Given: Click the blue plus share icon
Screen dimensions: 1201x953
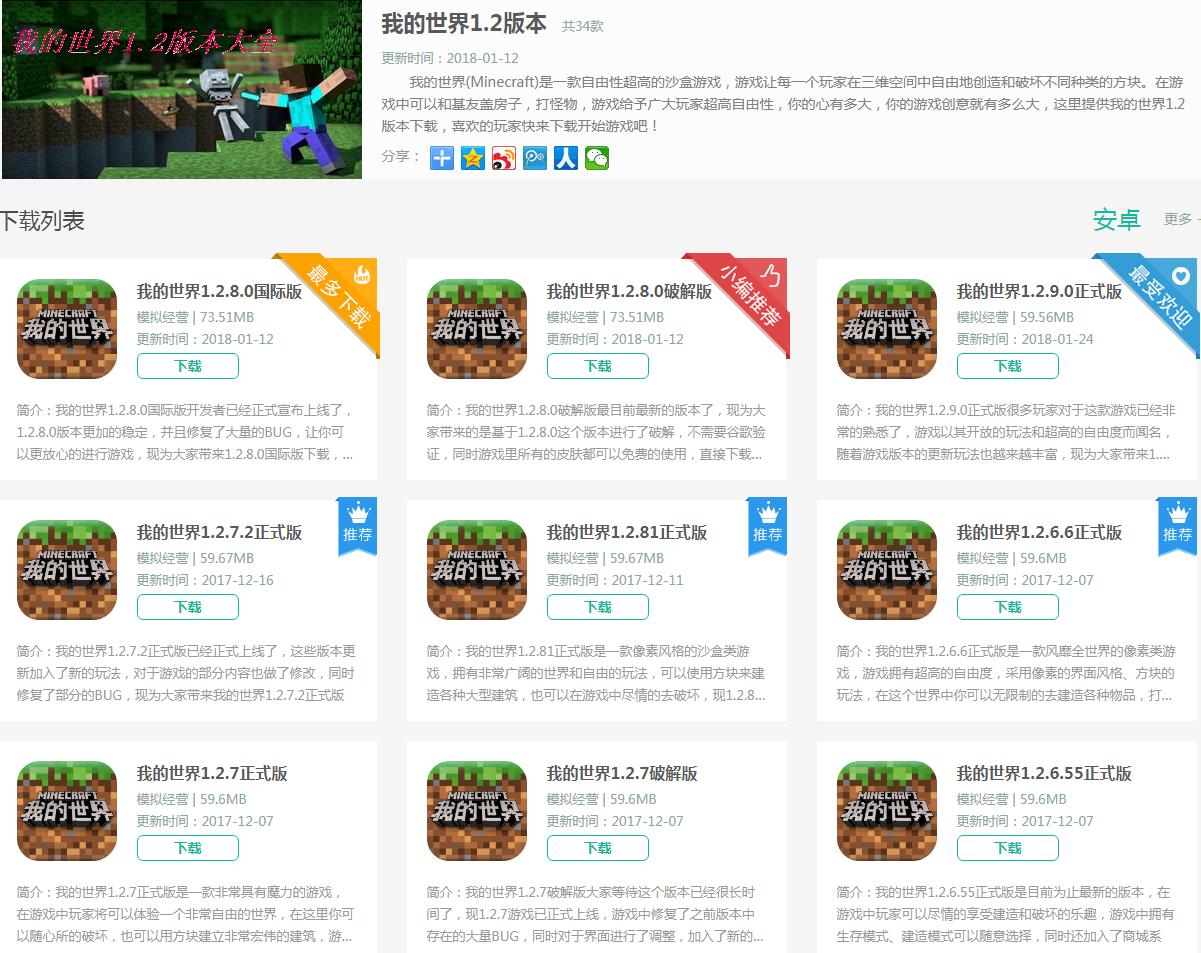Looking at the screenshot, I should click(x=442, y=158).
